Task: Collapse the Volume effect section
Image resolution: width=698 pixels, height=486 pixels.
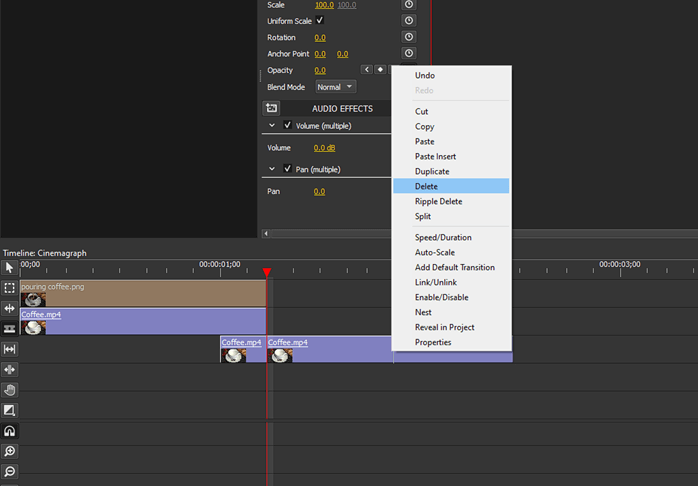Action: [x=272, y=126]
